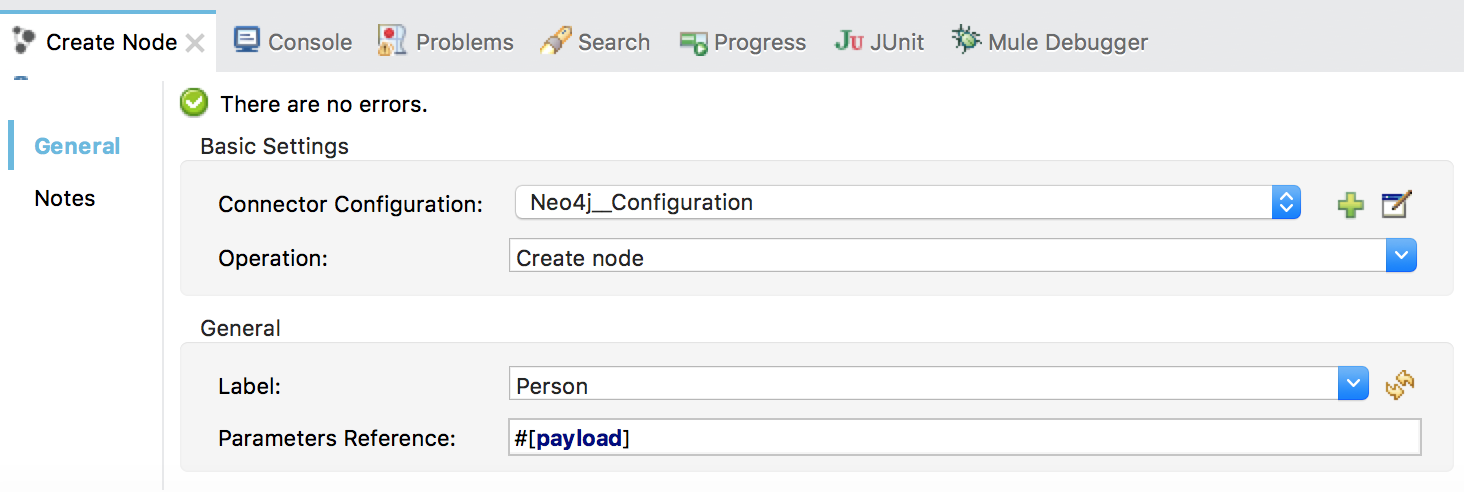
Task: Click the 'Parameters Reference:' label
Action: (x=337, y=438)
